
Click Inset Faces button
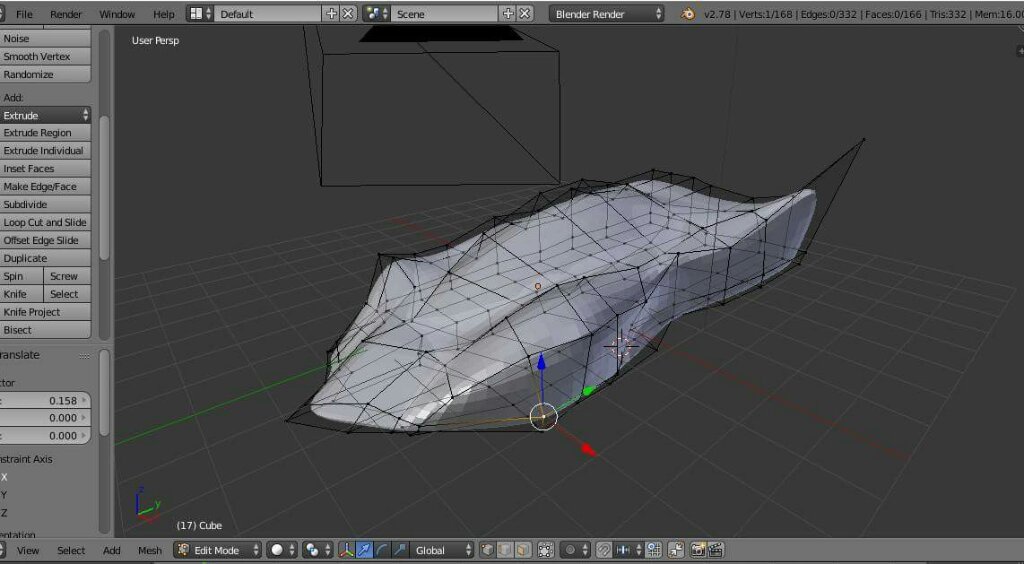tap(45, 168)
